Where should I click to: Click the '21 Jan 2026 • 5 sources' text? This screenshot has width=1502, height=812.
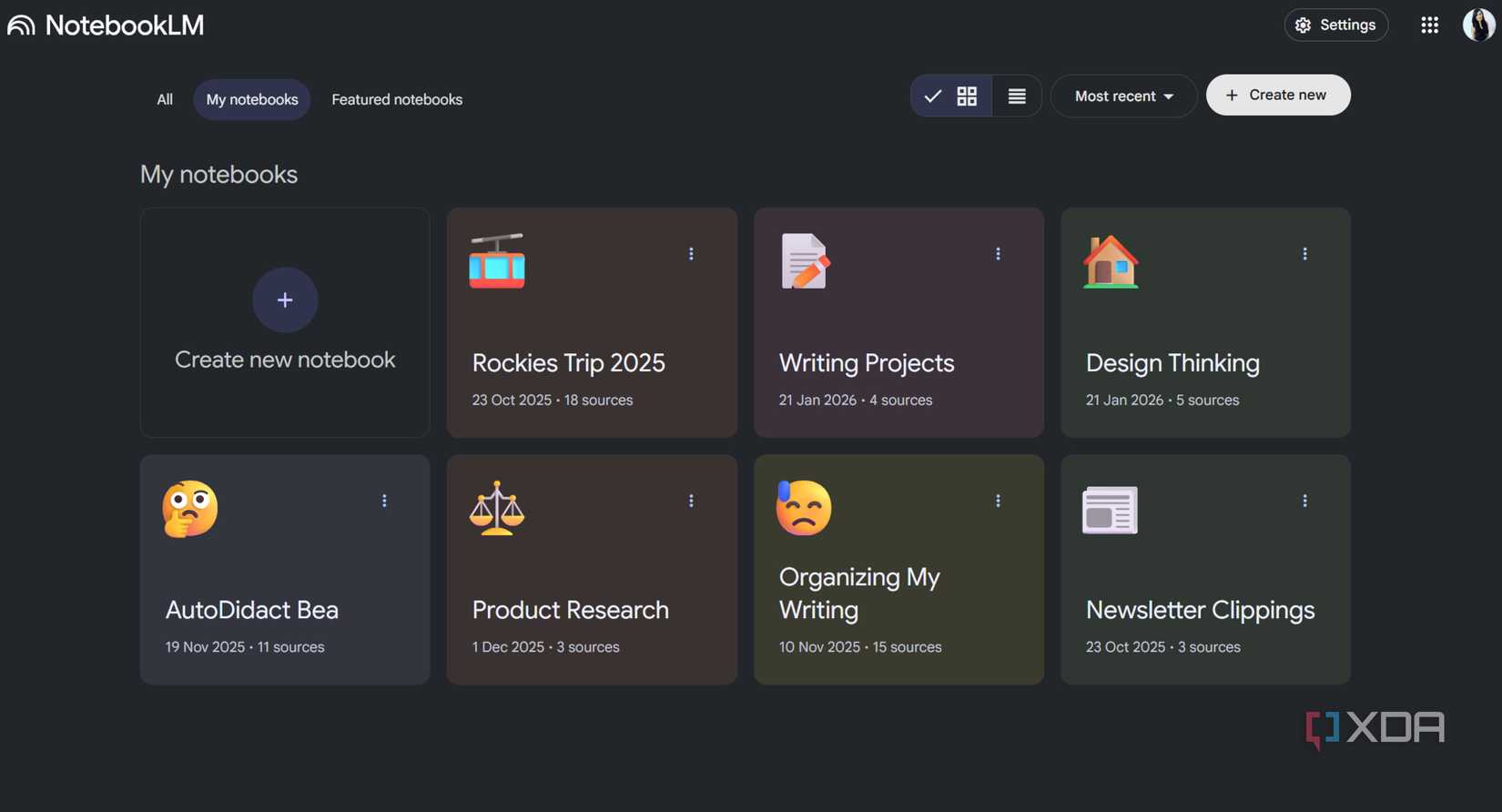(x=1162, y=400)
